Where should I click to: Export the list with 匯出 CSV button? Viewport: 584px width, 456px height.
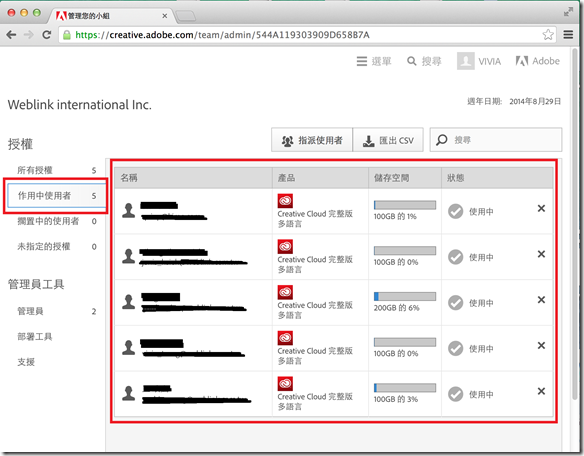[x=388, y=140]
